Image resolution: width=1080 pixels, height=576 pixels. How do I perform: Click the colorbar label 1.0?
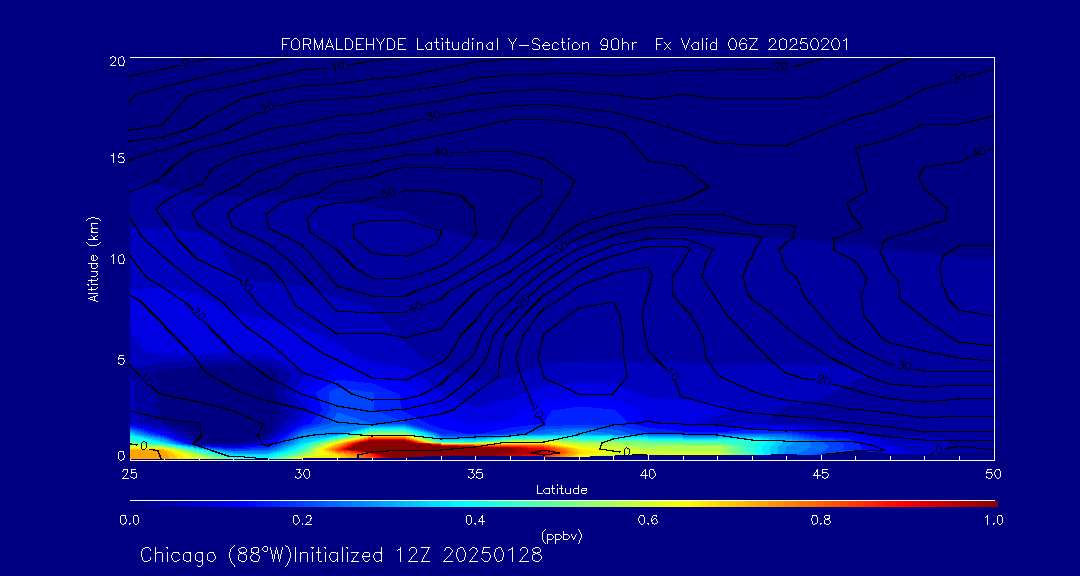(993, 520)
